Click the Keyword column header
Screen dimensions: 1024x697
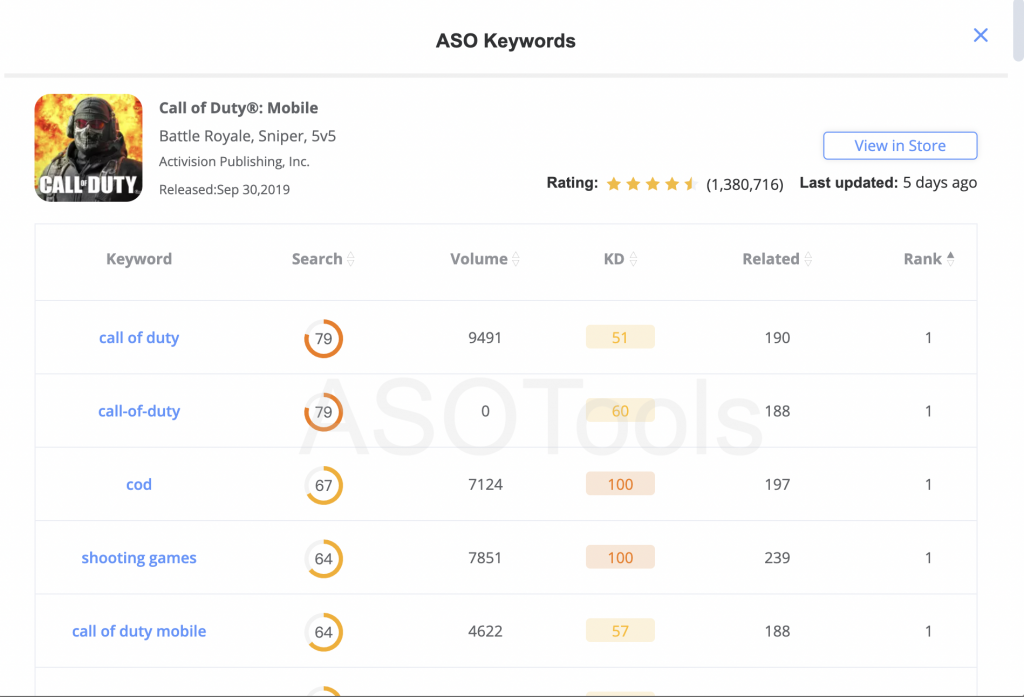pos(139,259)
